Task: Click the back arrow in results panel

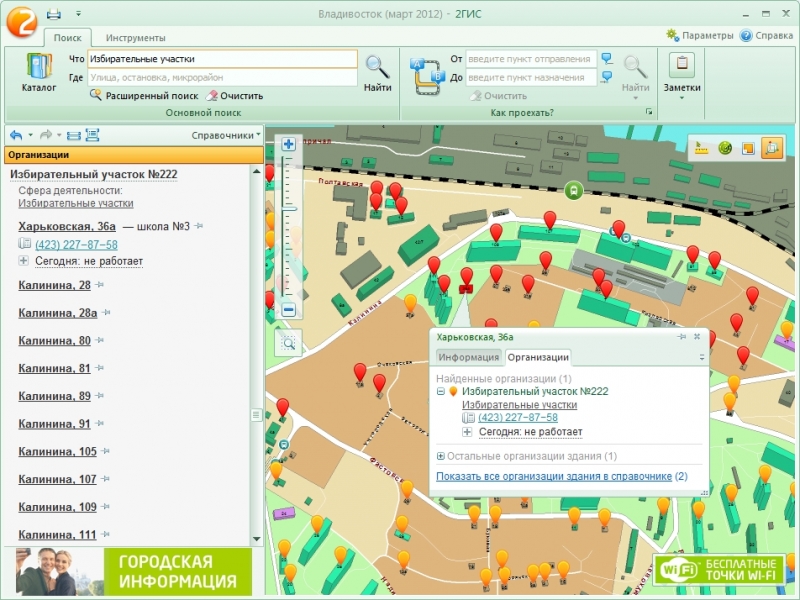Action: [x=16, y=135]
